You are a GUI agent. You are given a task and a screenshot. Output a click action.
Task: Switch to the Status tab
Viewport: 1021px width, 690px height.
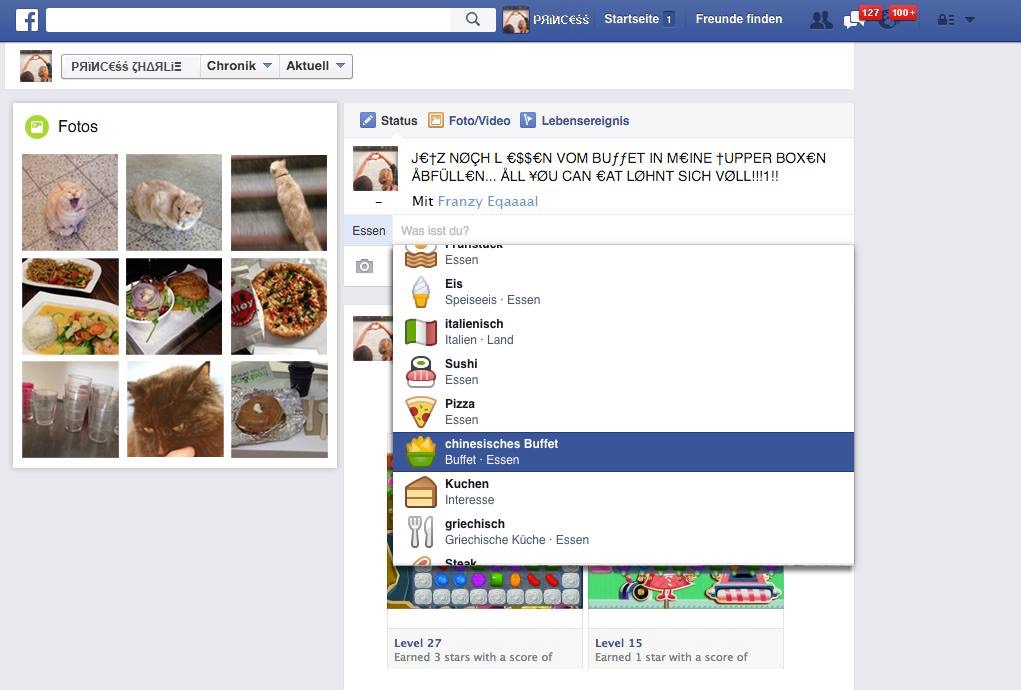click(389, 120)
